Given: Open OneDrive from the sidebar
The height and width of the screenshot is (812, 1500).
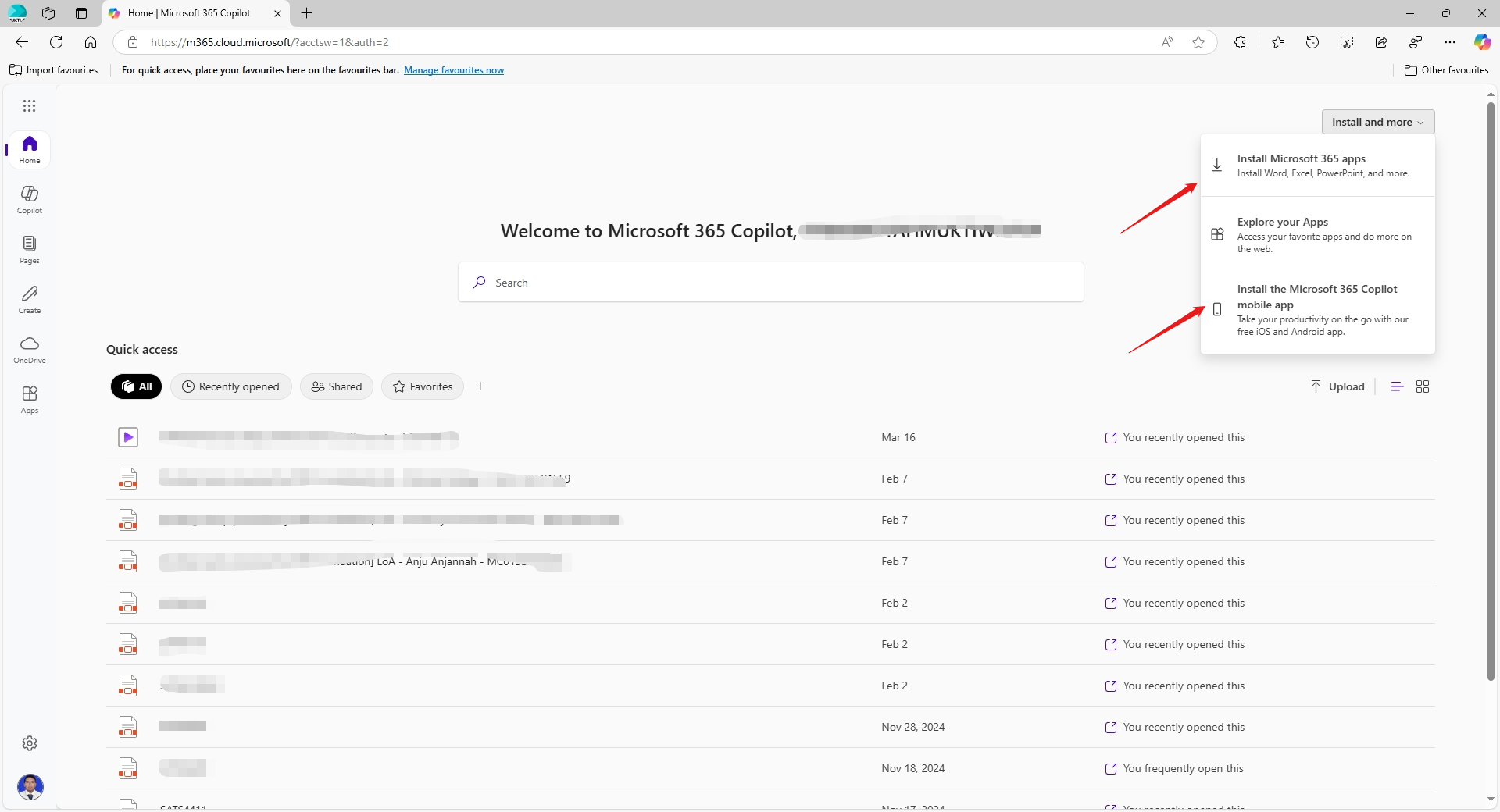Looking at the screenshot, I should 29,349.
